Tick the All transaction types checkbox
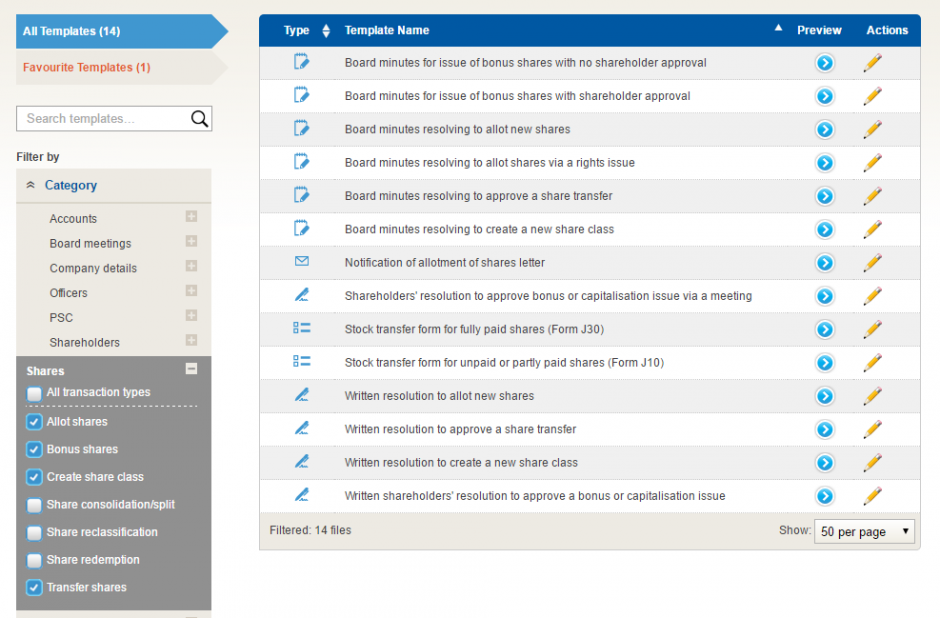This screenshot has height=618, width=940. [35, 394]
